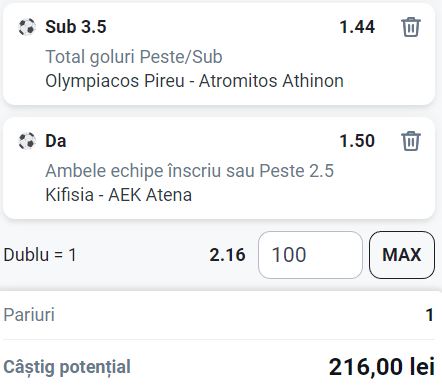Image resolution: width=442 pixels, height=389 pixels.
Task: Click the 216,00 lei potential winnings amount
Action: point(382,367)
